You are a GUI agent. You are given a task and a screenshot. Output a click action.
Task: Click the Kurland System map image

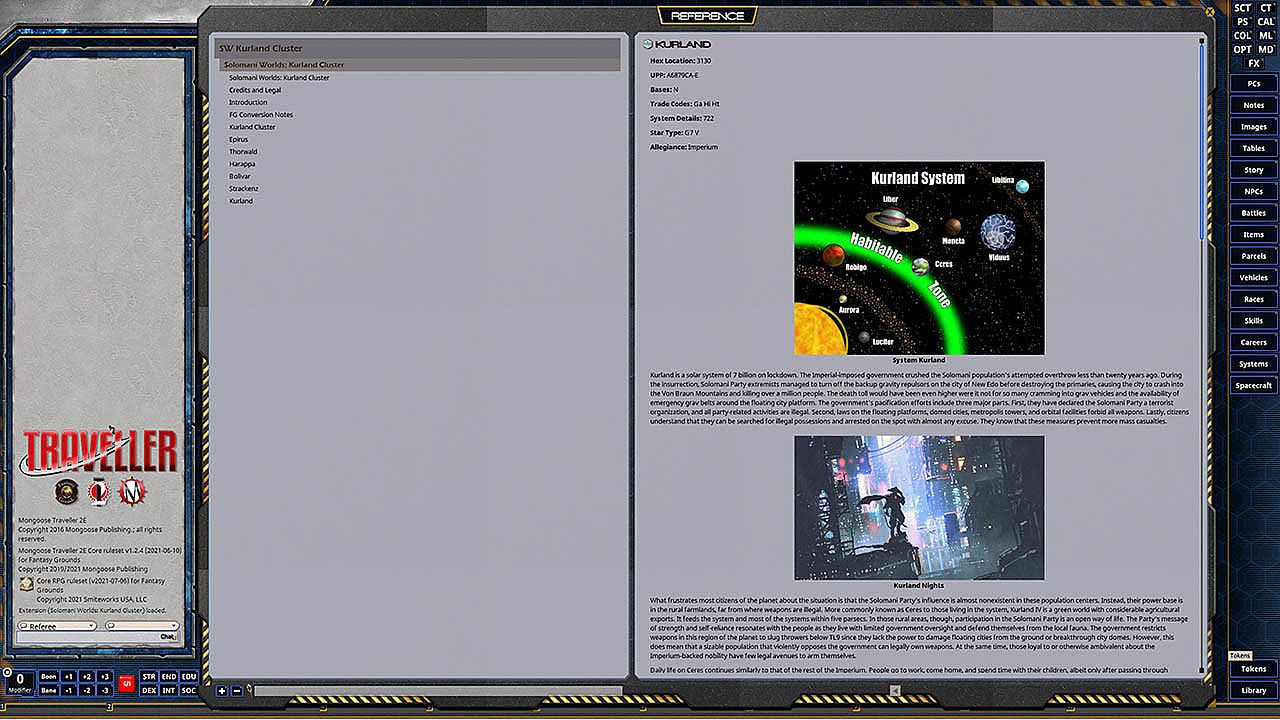[x=919, y=258]
